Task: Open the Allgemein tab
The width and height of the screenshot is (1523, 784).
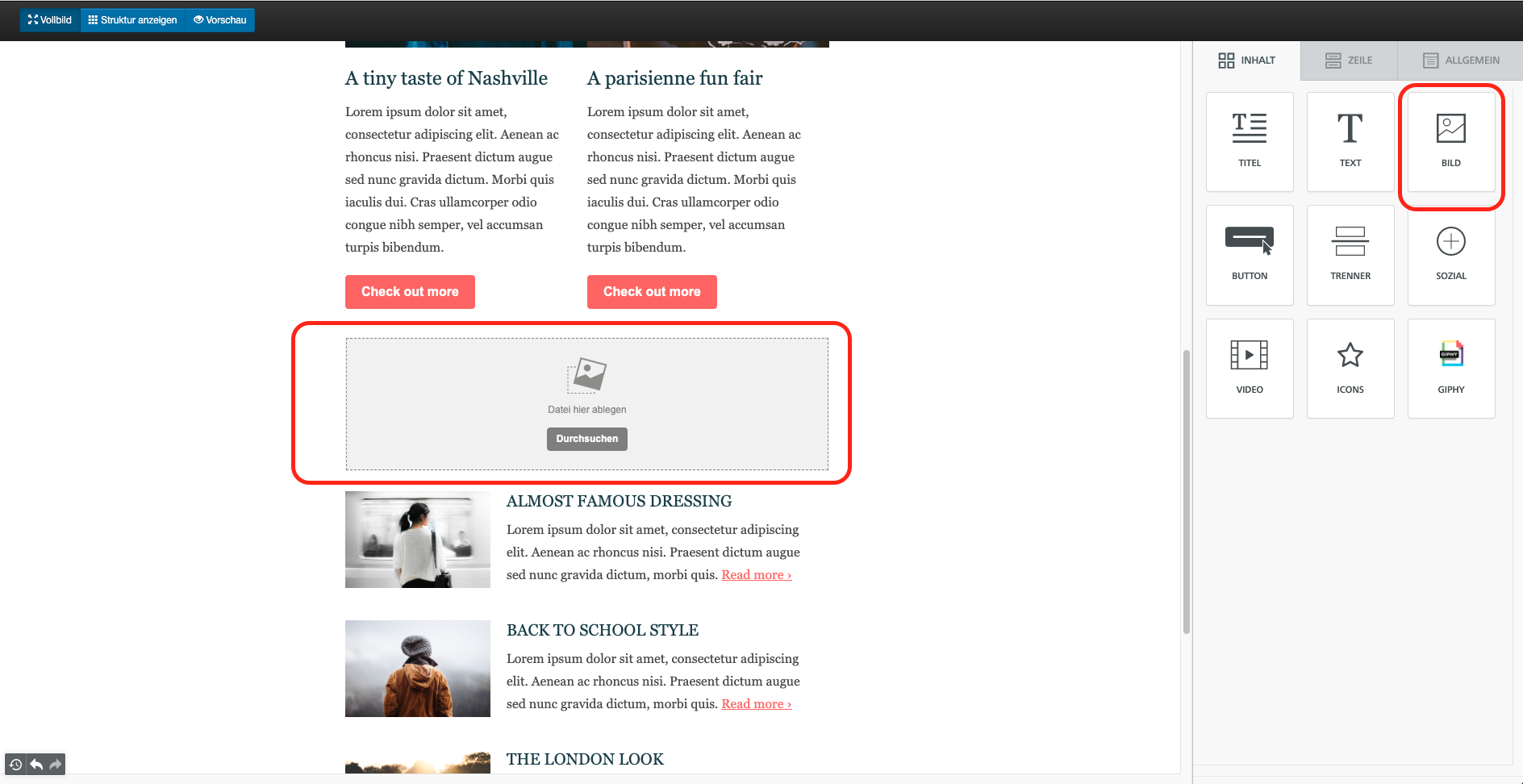Action: (x=1461, y=60)
